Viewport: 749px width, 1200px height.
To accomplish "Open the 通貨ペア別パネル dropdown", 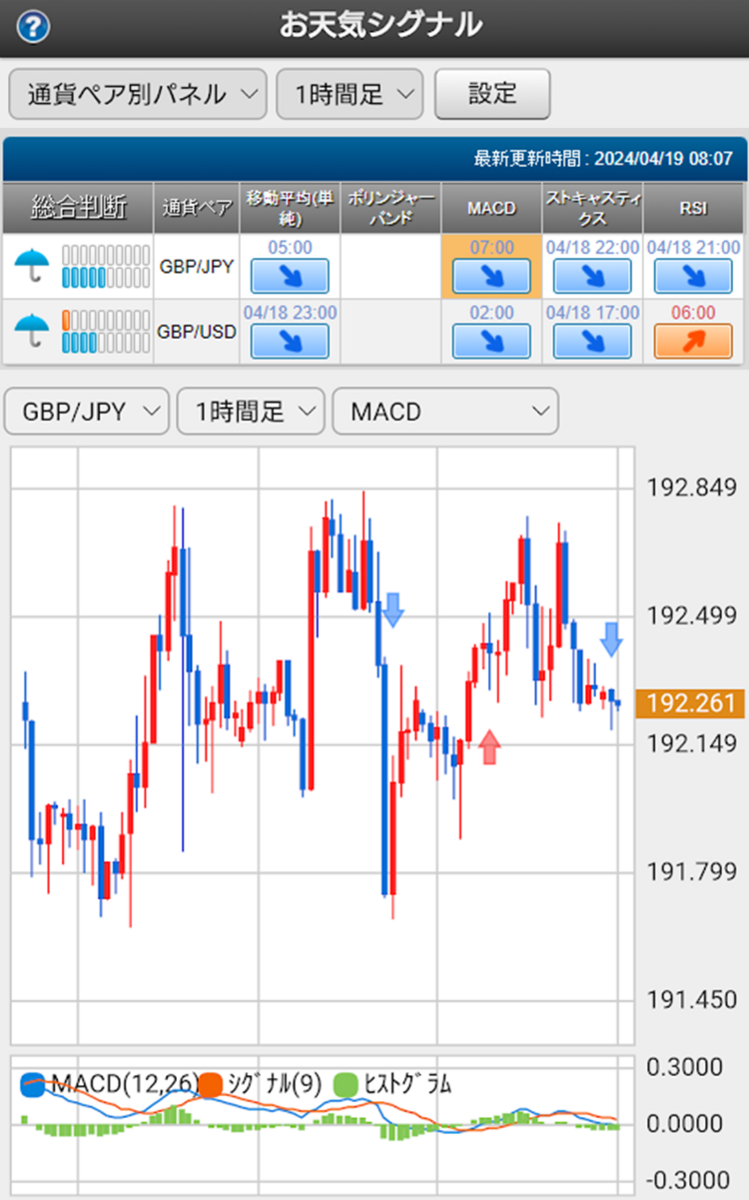I will (137, 94).
